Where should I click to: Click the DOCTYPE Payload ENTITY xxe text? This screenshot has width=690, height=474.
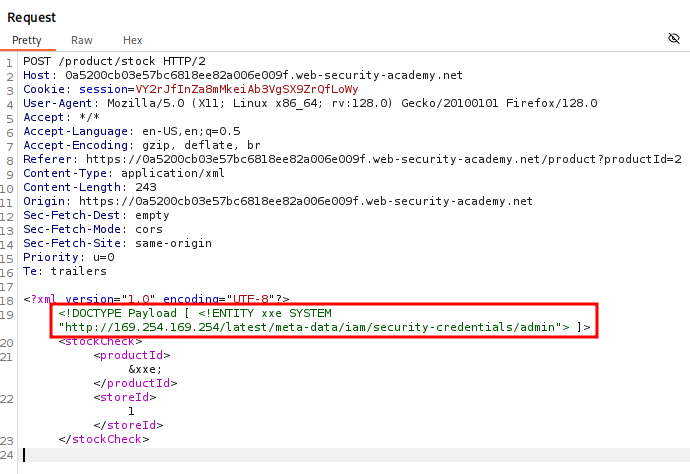[x=195, y=313]
